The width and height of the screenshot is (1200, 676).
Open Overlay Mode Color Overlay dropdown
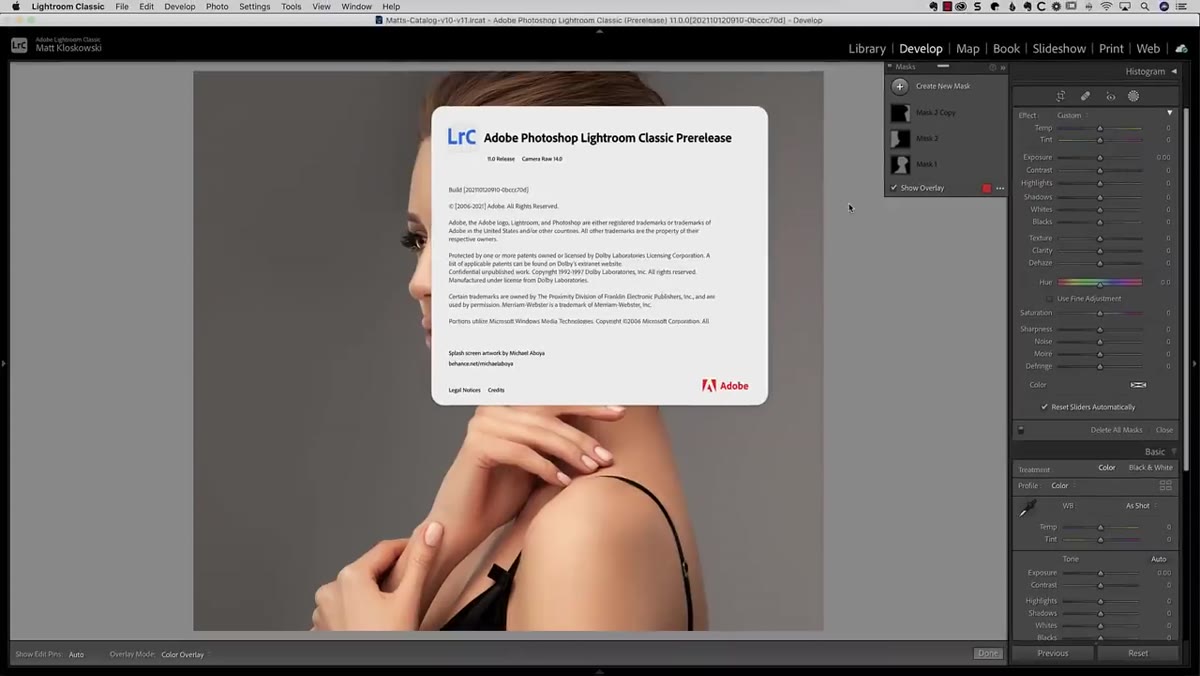click(x=185, y=654)
